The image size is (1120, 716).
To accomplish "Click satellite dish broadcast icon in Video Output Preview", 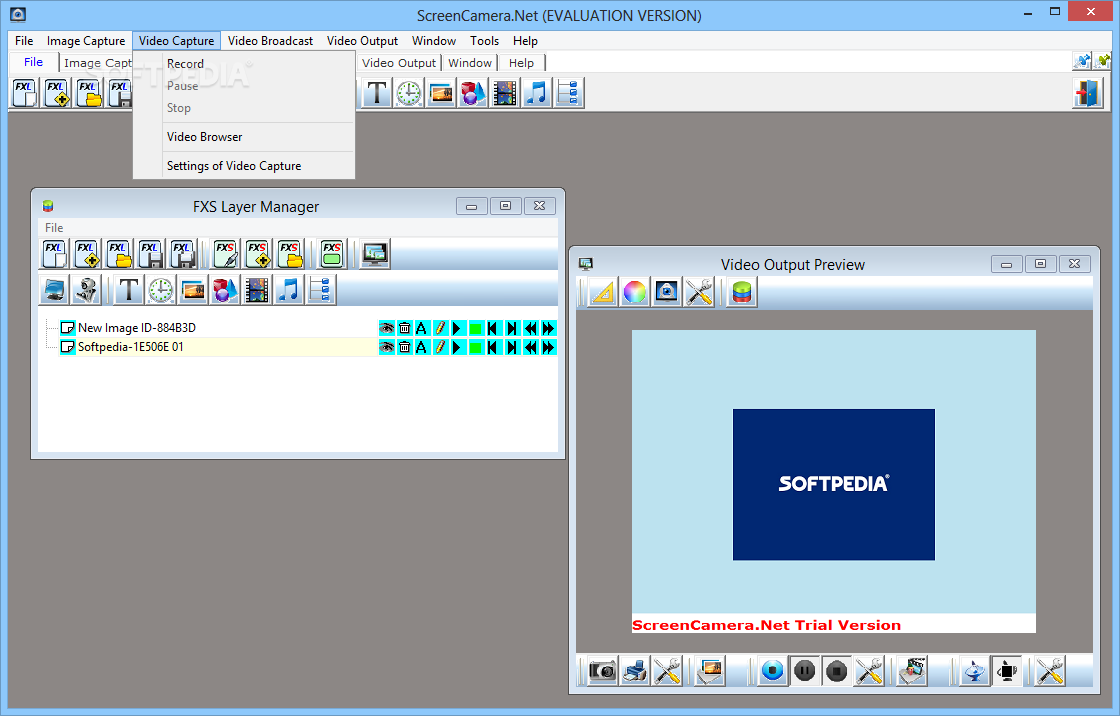I will 975,671.
